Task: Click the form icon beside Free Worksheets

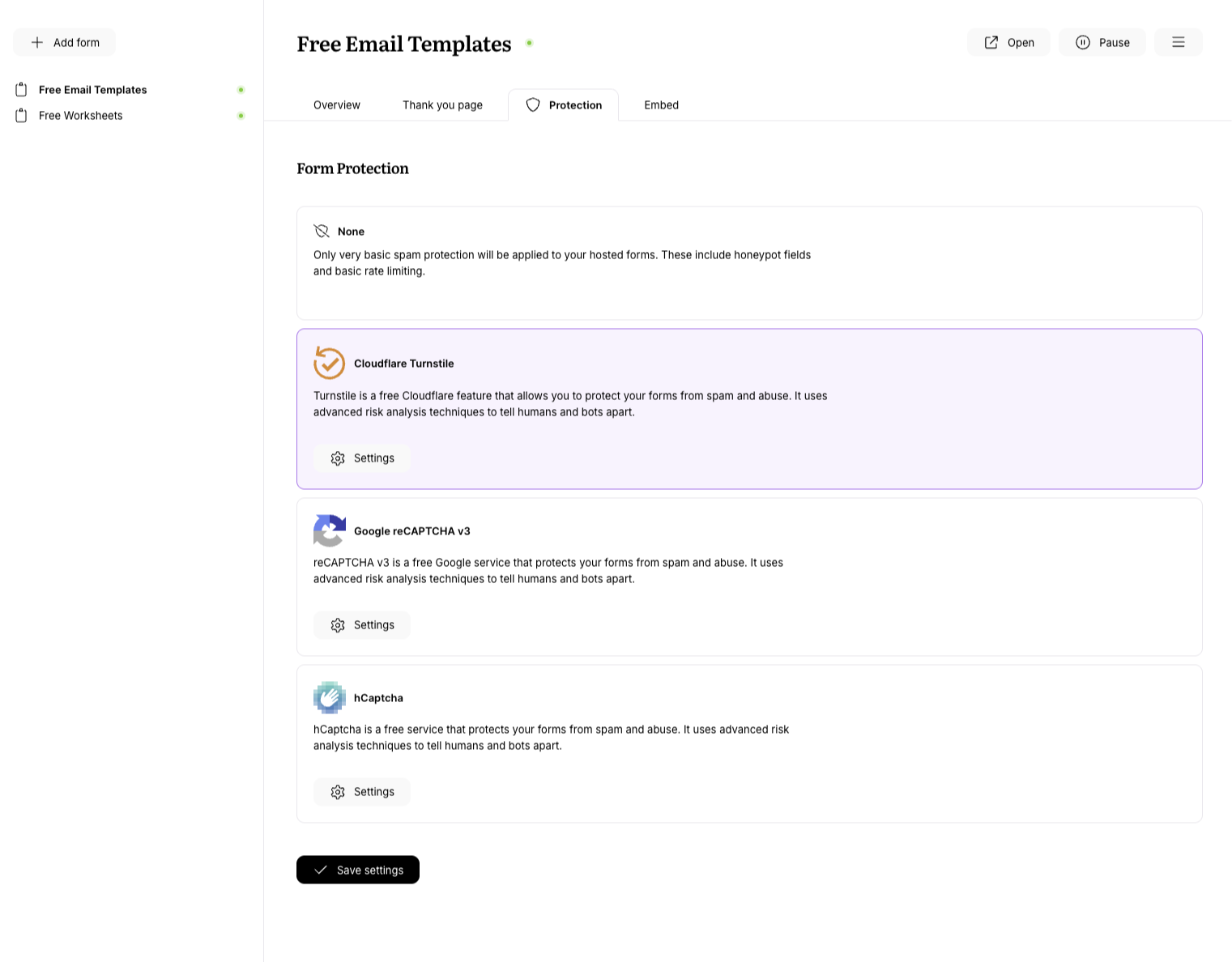Action: 21,115
